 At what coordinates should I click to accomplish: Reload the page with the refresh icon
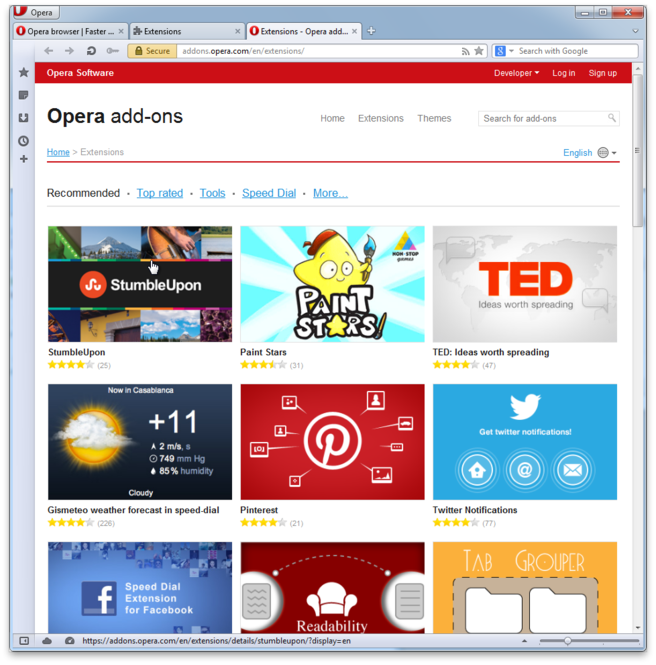point(91,51)
